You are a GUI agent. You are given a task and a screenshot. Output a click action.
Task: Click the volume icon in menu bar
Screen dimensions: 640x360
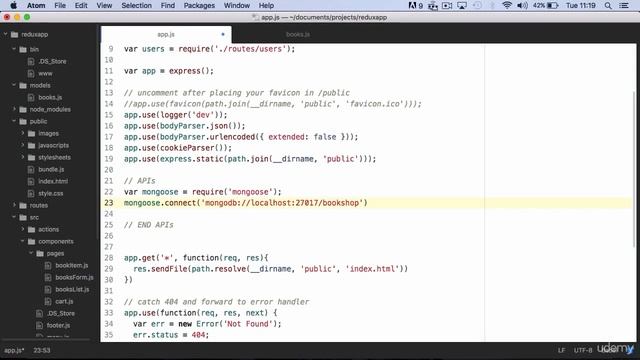(522, 5)
